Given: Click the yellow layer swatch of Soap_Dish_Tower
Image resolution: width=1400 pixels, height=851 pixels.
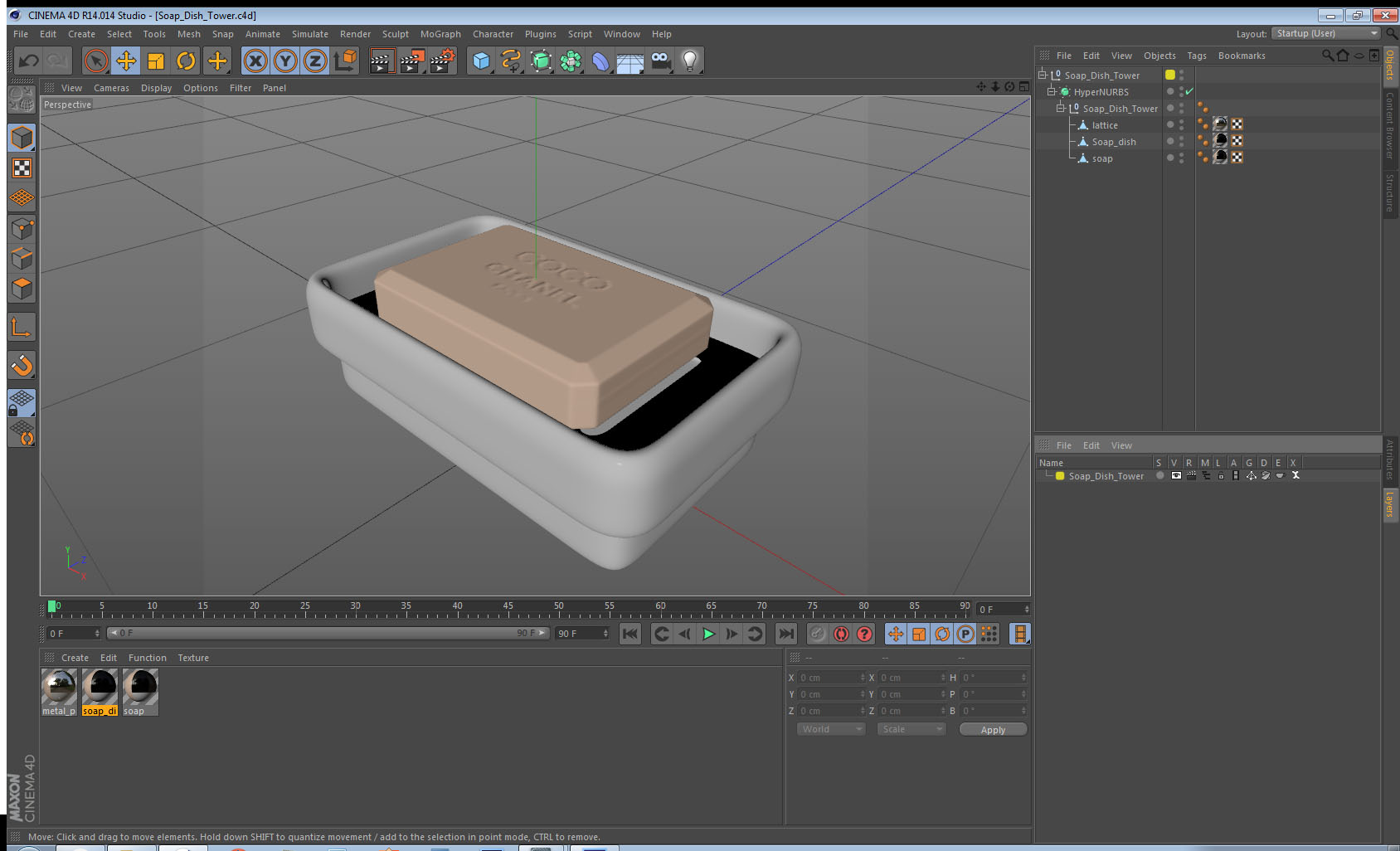Looking at the screenshot, I should click(1170, 75).
